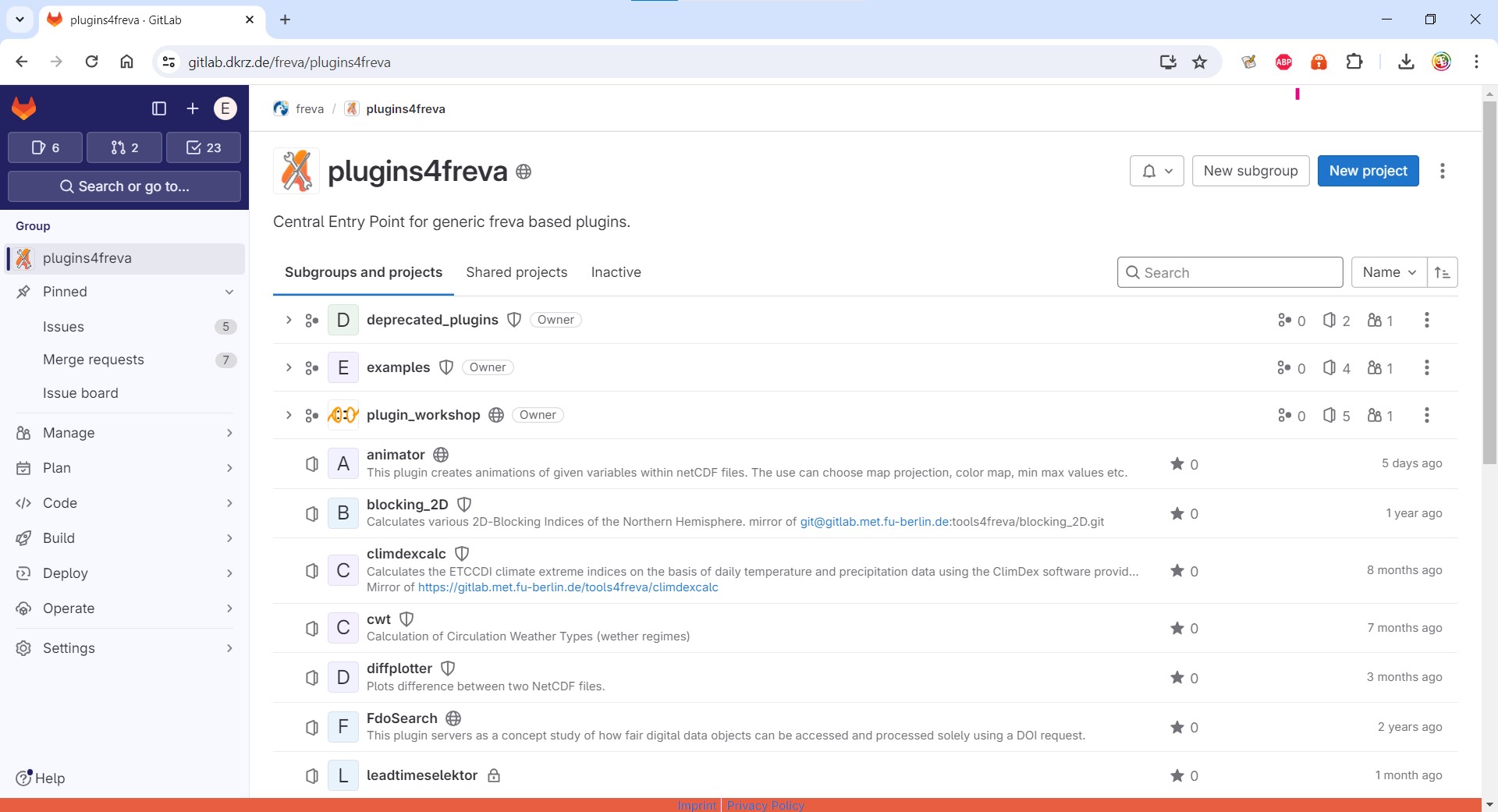The image size is (1498, 812).
Task: Switch to Shared projects tab
Action: [x=516, y=272]
